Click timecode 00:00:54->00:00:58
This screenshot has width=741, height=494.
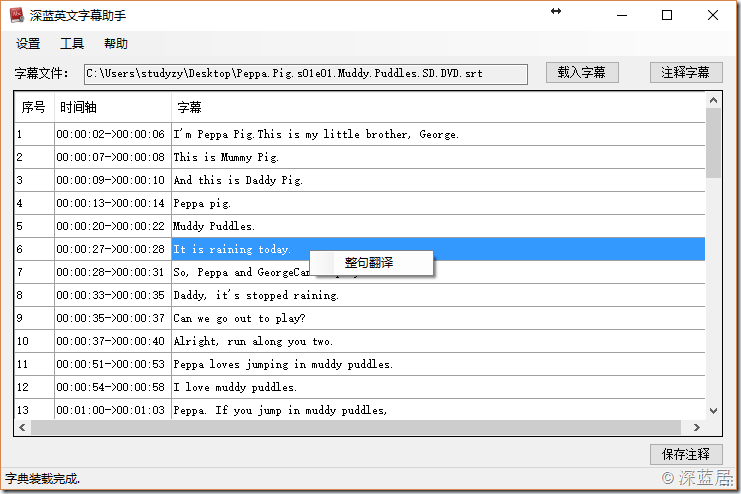(x=111, y=387)
